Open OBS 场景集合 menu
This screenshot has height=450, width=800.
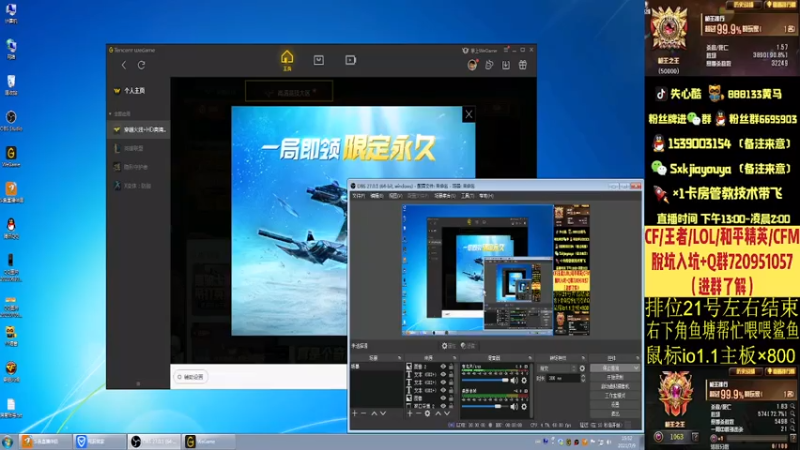tap(444, 196)
